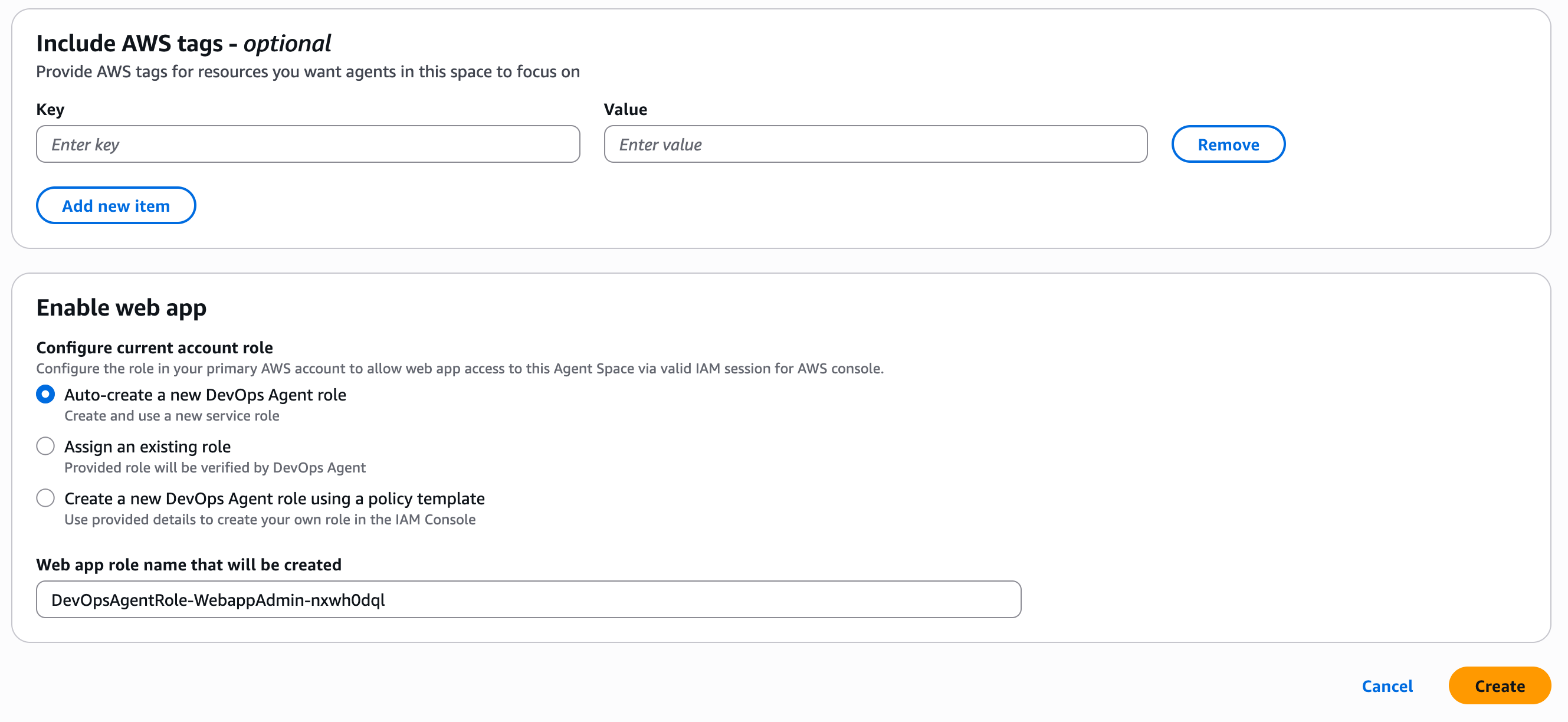Click the orange Create button

coord(1498,685)
